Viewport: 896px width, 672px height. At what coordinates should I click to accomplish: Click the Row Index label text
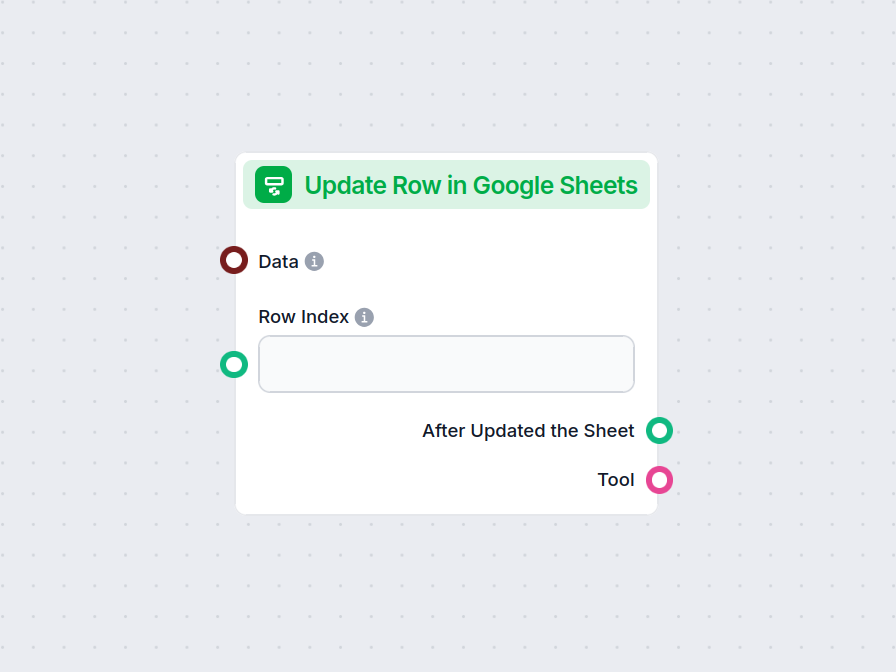point(301,316)
